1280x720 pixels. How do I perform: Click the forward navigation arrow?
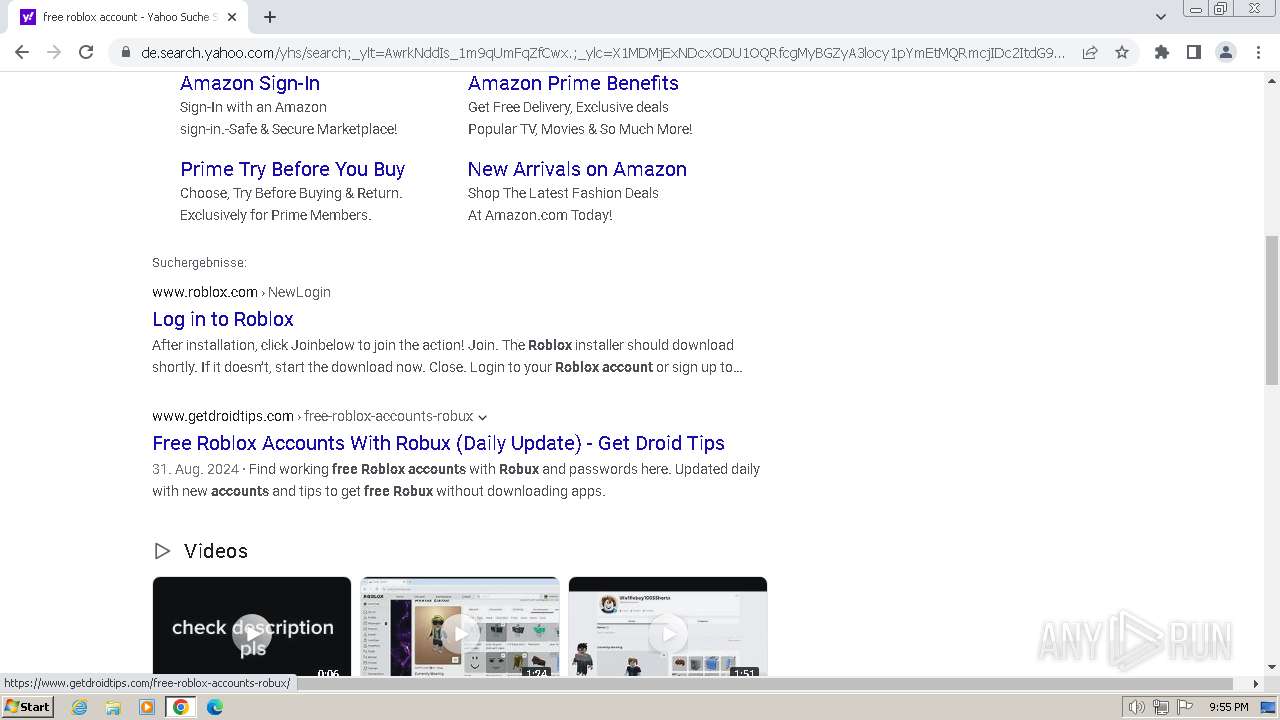click(x=54, y=53)
